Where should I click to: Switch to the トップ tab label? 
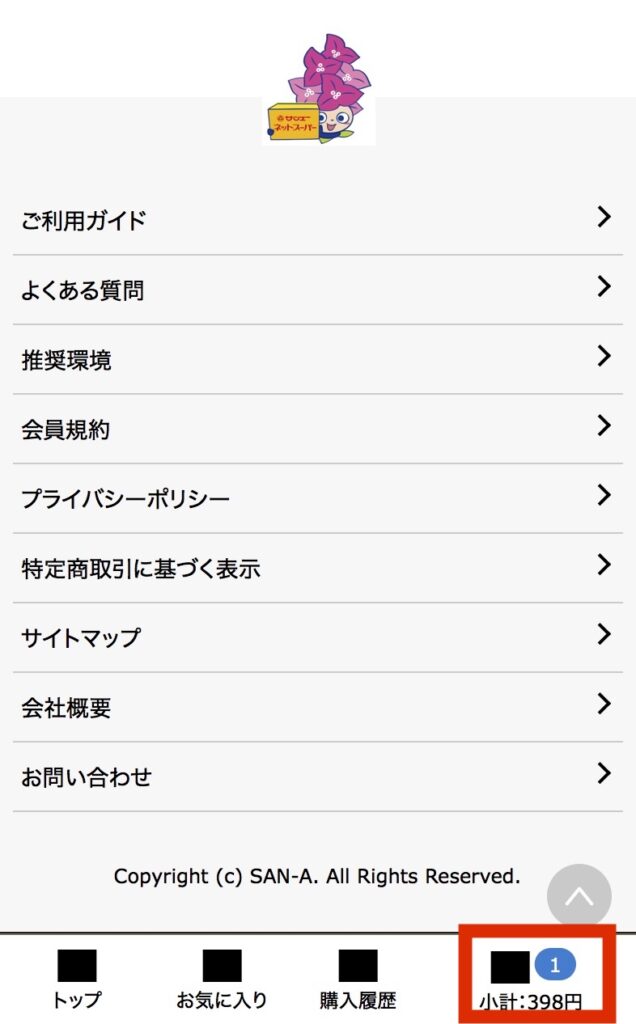click(x=77, y=999)
